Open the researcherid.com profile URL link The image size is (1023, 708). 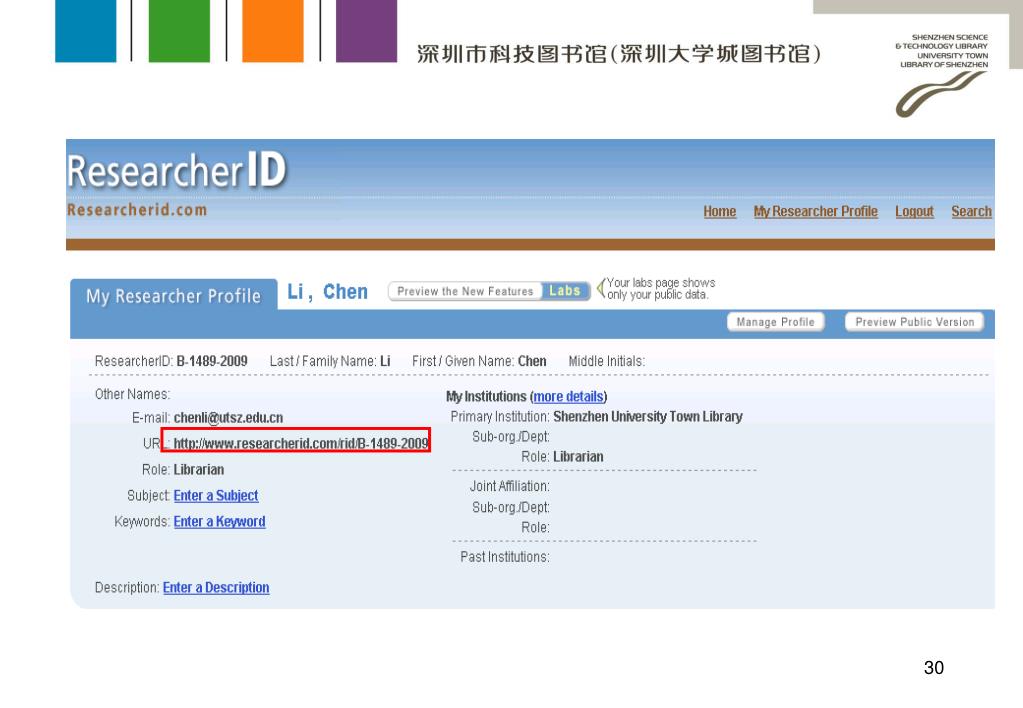301,444
